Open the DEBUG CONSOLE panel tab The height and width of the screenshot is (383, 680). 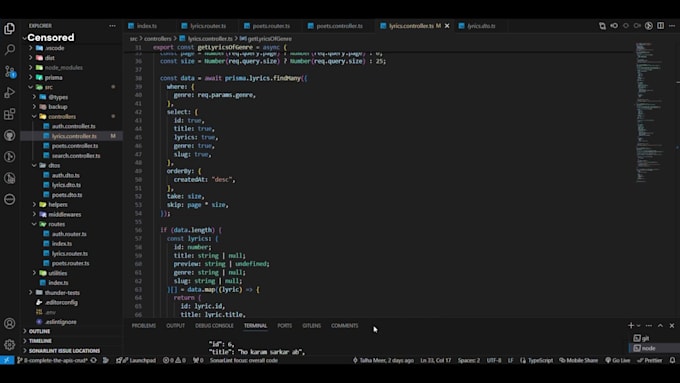click(214, 325)
